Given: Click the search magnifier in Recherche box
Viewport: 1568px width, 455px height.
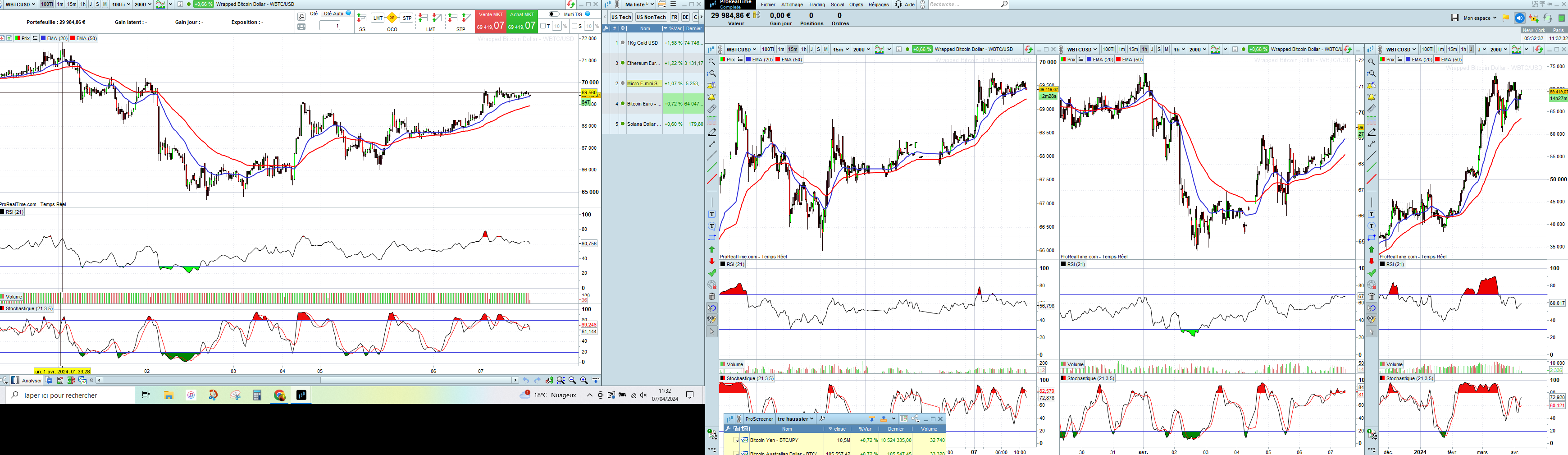Looking at the screenshot, I should pyautogui.click(x=1004, y=4).
